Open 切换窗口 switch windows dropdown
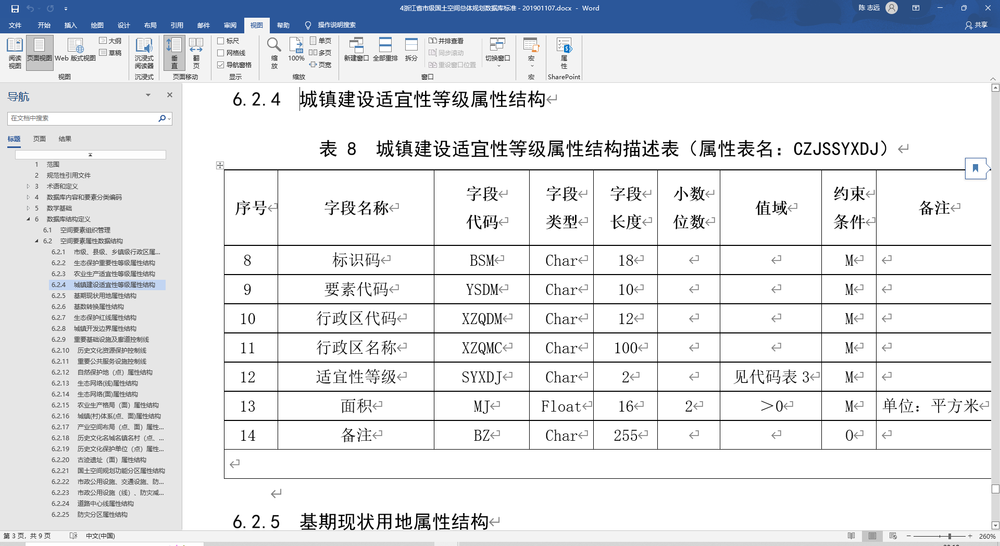The image size is (1000, 546). (x=497, y=53)
